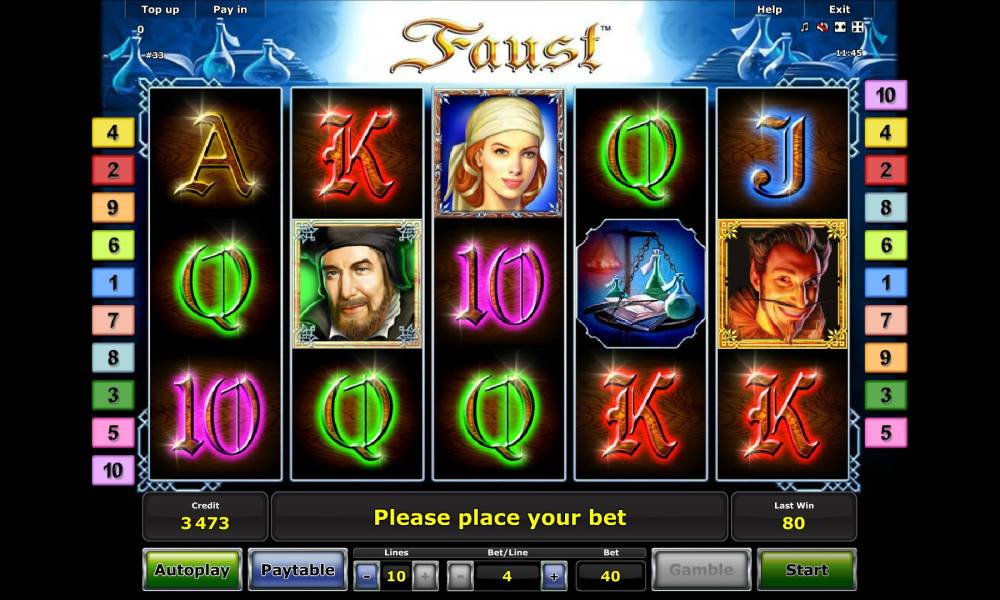The width and height of the screenshot is (1000, 600).
Task: Decrease lines with the minus button
Action: (x=367, y=576)
